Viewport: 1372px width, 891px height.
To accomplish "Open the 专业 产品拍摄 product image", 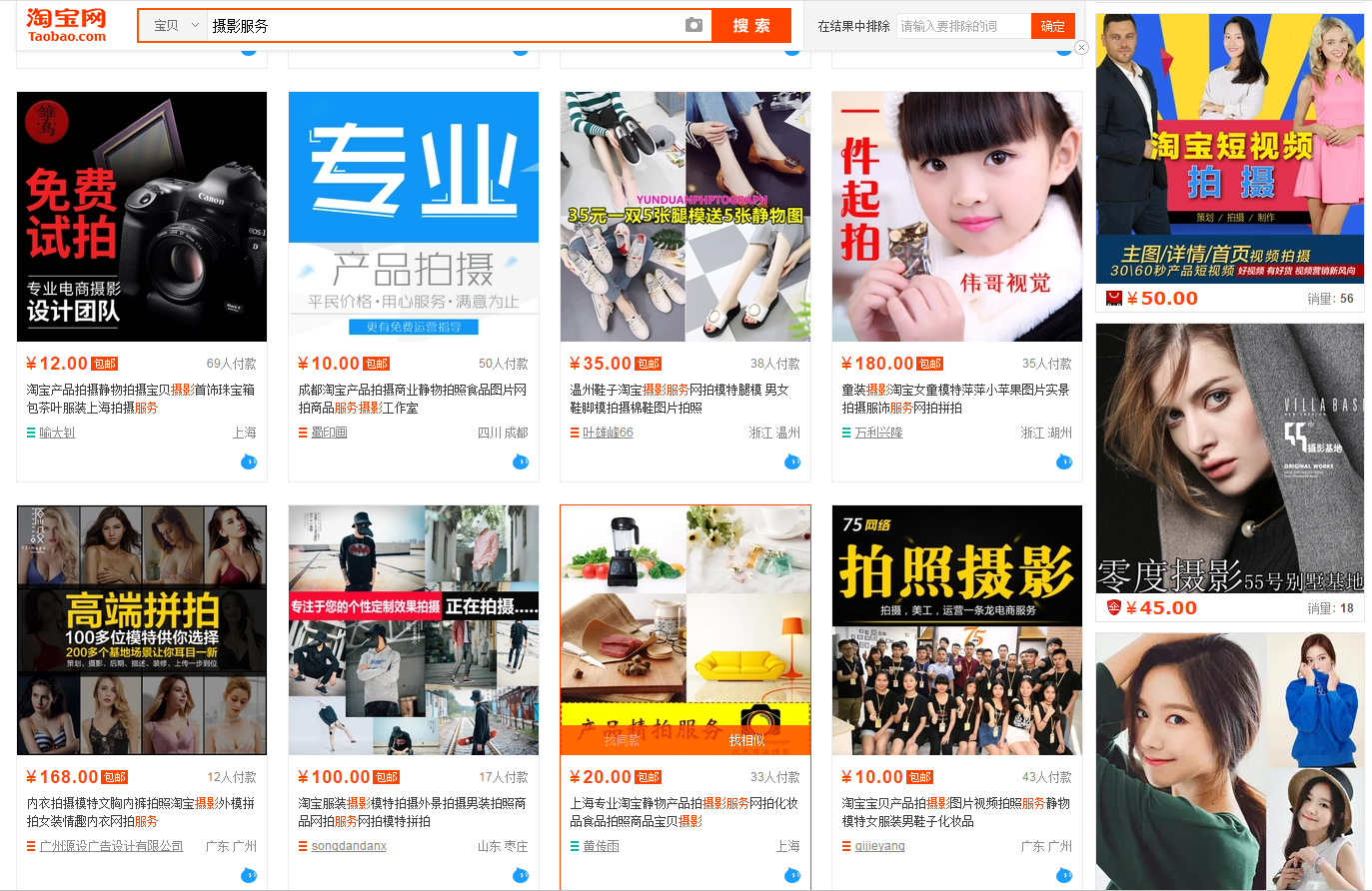I will 414,217.
